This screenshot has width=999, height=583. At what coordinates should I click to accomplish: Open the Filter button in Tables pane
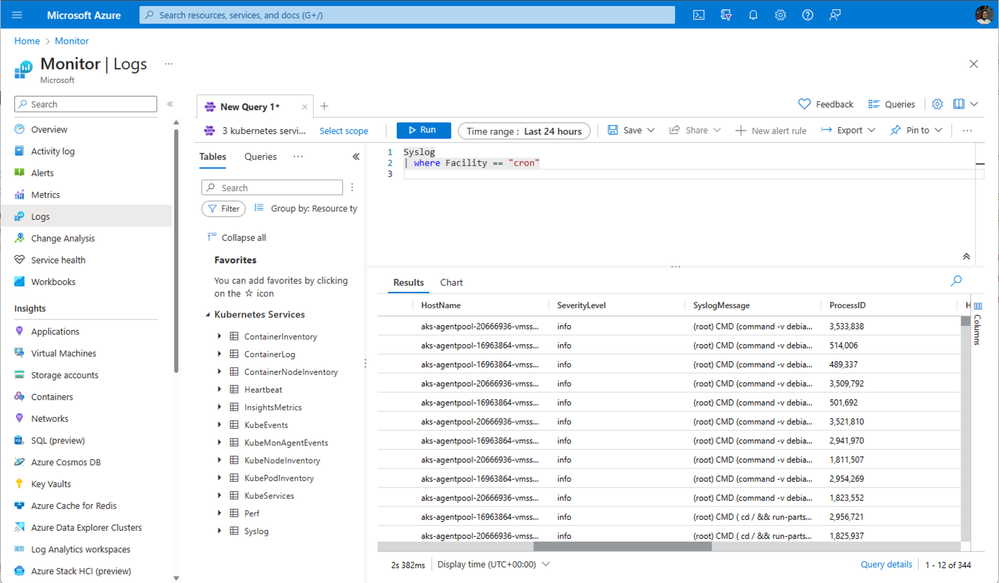[224, 208]
